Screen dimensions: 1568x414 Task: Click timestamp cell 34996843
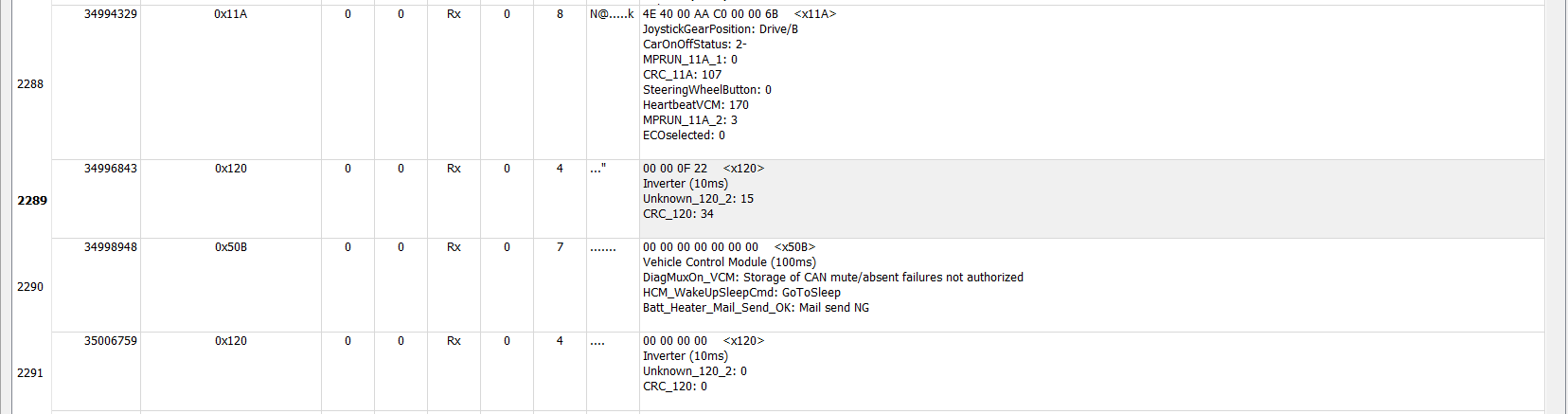tap(110, 169)
